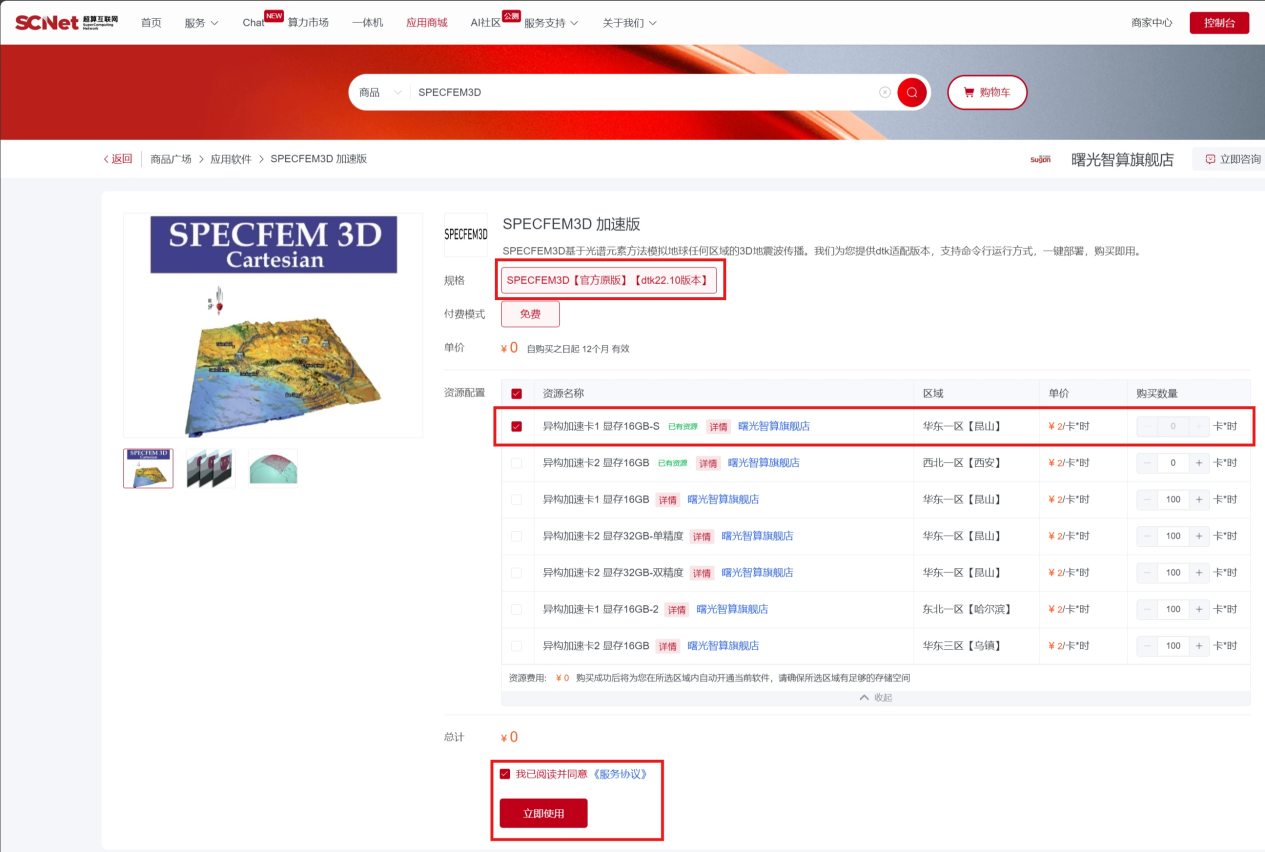Click the Sugon store logo
The image size is (1265, 852).
pos(1040,159)
